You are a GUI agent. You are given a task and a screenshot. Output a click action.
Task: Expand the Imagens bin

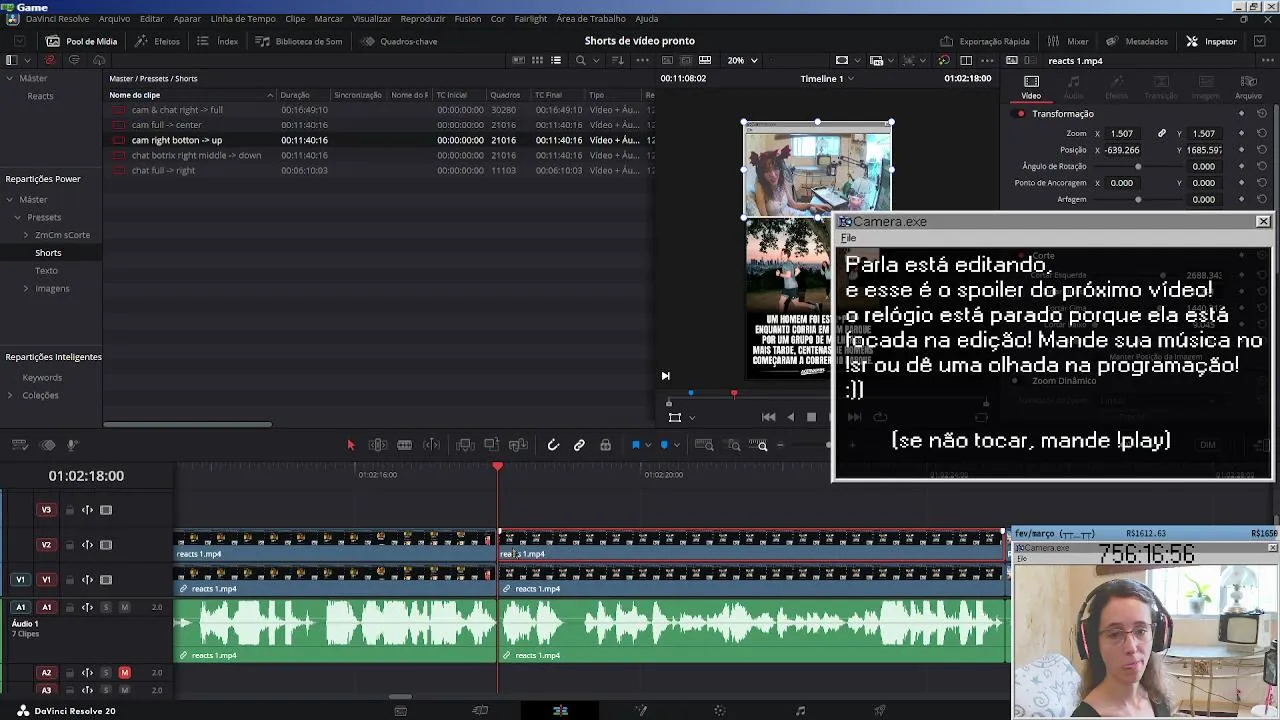click(26, 289)
